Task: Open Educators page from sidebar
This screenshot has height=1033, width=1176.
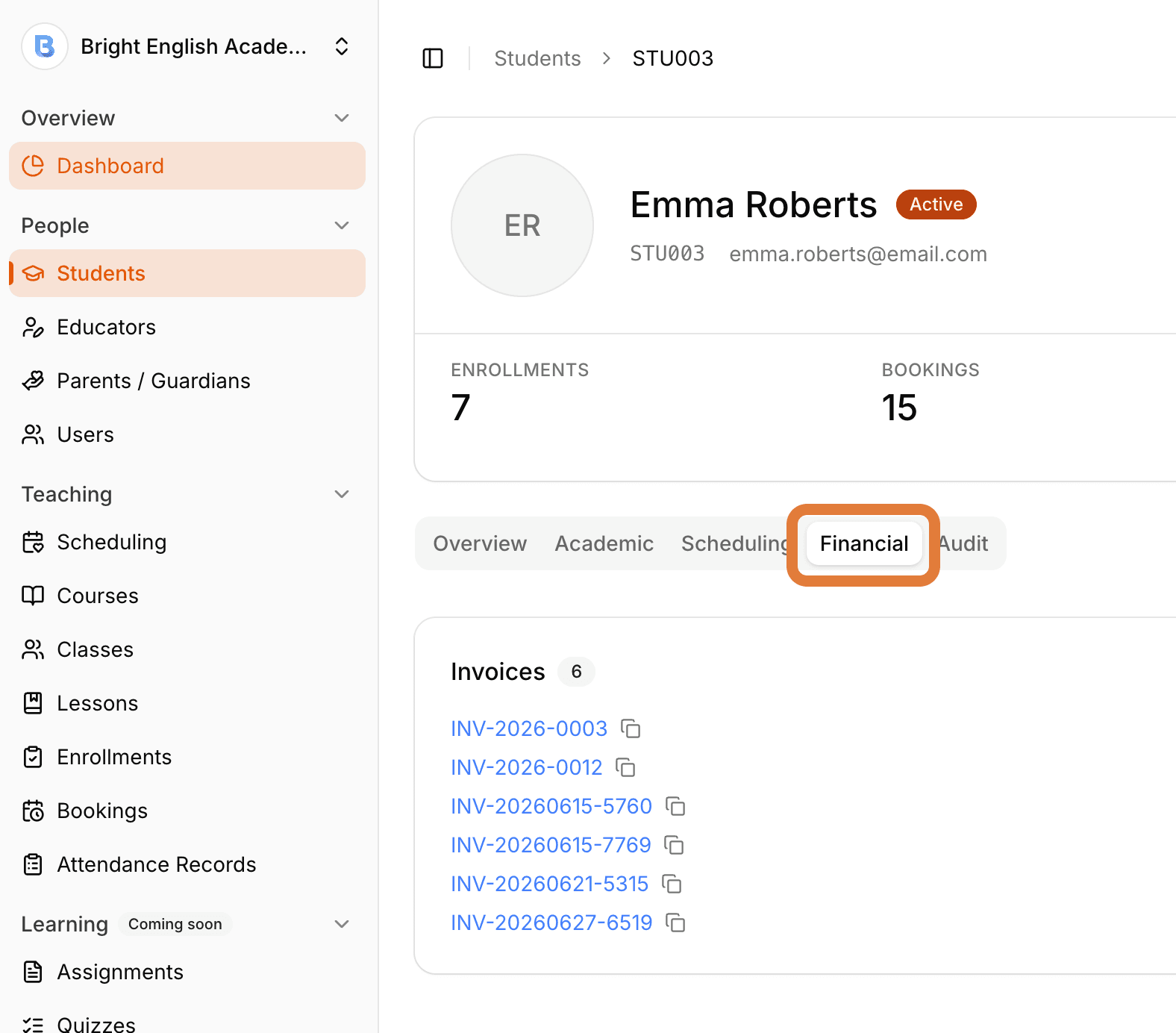Action: pos(187,327)
